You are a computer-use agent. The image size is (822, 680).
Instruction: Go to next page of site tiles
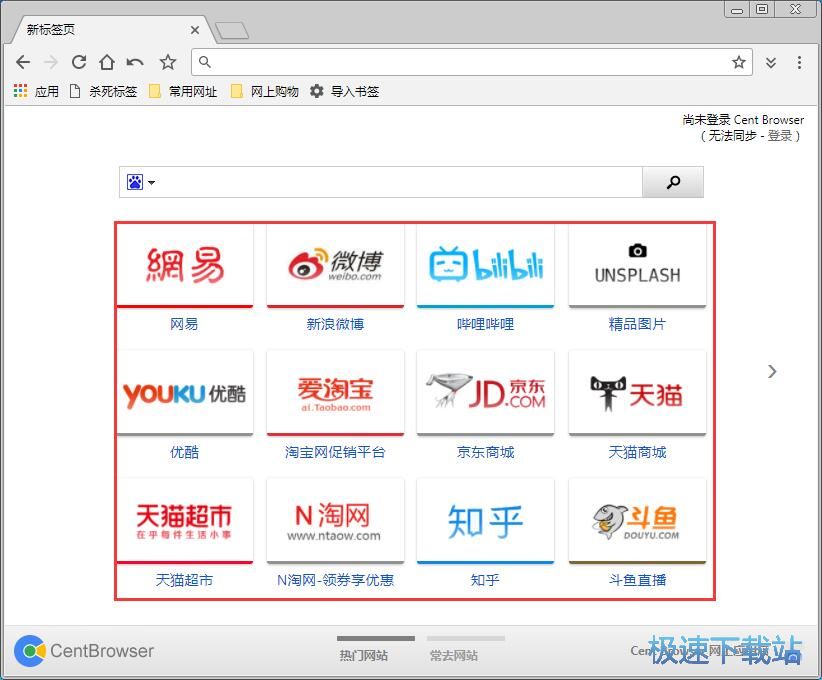click(x=772, y=372)
